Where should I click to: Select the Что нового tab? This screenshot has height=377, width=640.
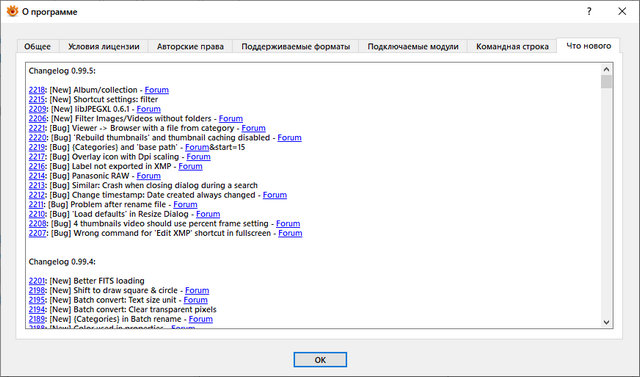(x=589, y=46)
